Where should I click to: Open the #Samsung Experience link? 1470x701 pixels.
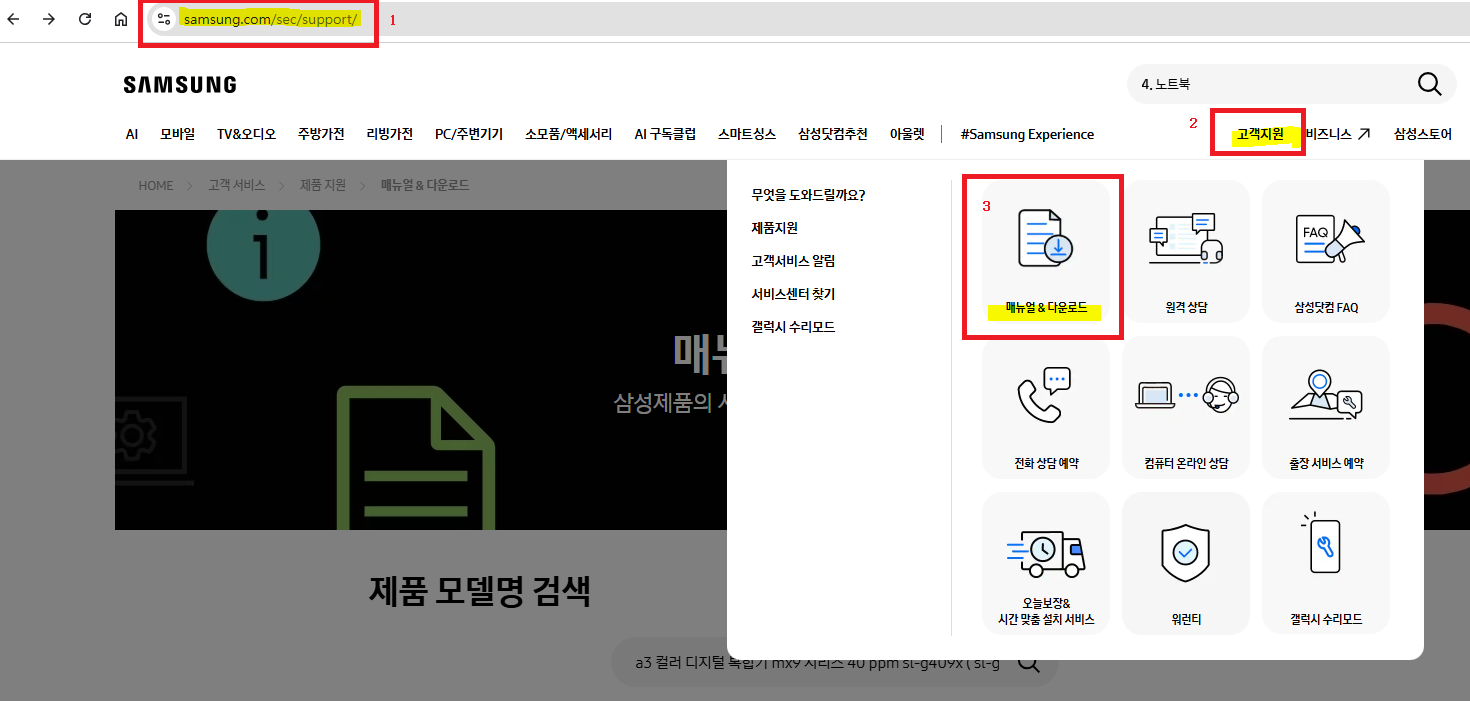(1027, 134)
